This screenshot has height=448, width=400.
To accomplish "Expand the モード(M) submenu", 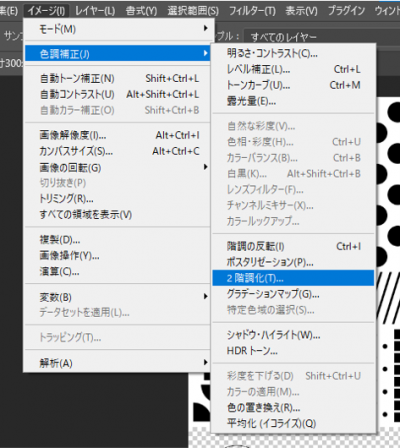I will 117,29.
